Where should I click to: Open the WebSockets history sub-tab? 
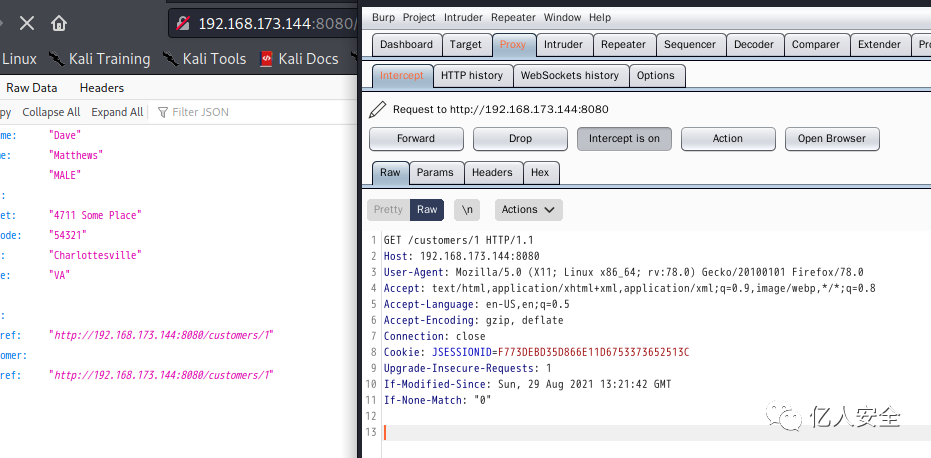point(570,75)
